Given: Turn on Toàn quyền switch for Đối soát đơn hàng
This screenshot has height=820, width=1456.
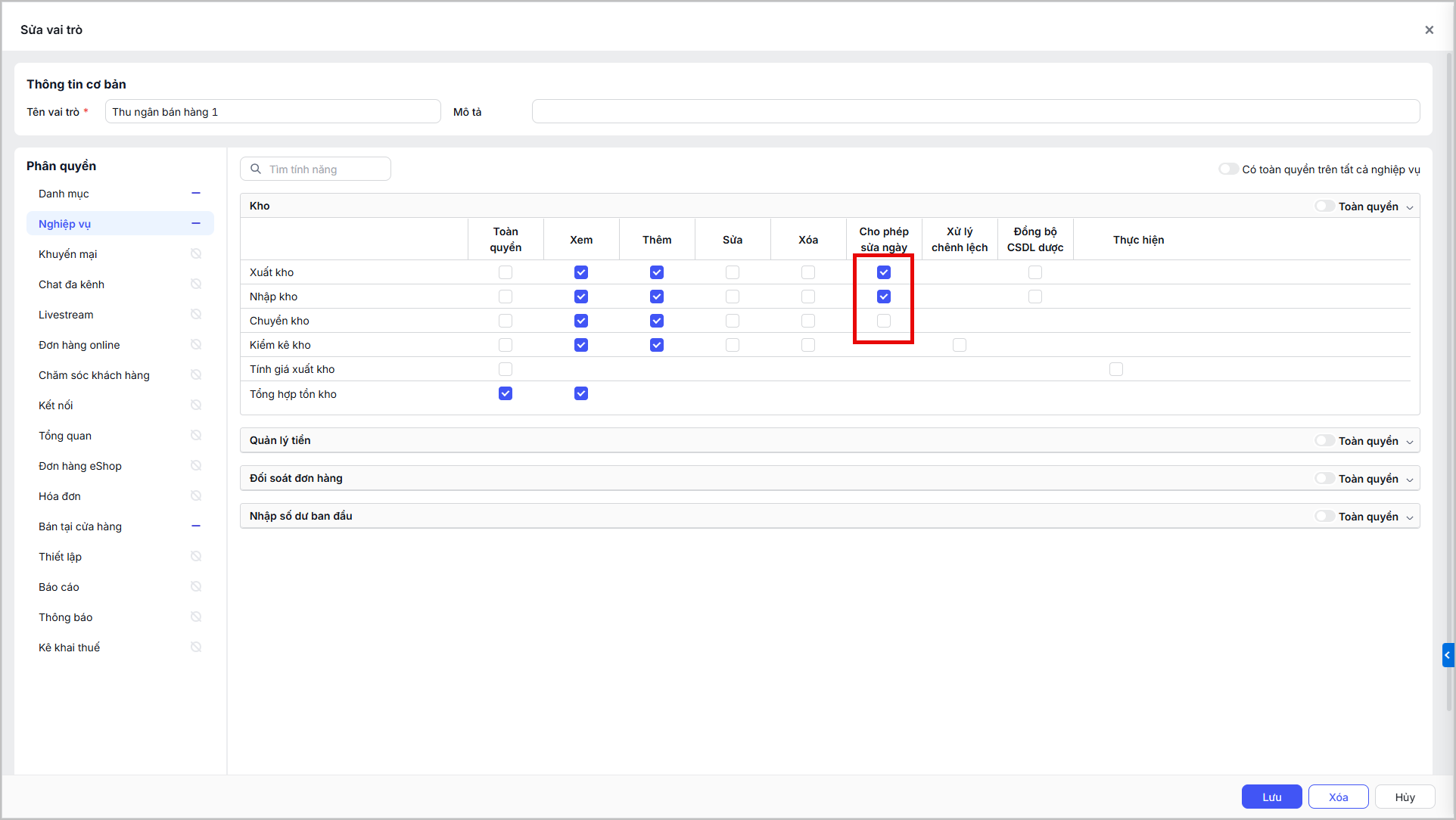Looking at the screenshot, I should click(1324, 478).
